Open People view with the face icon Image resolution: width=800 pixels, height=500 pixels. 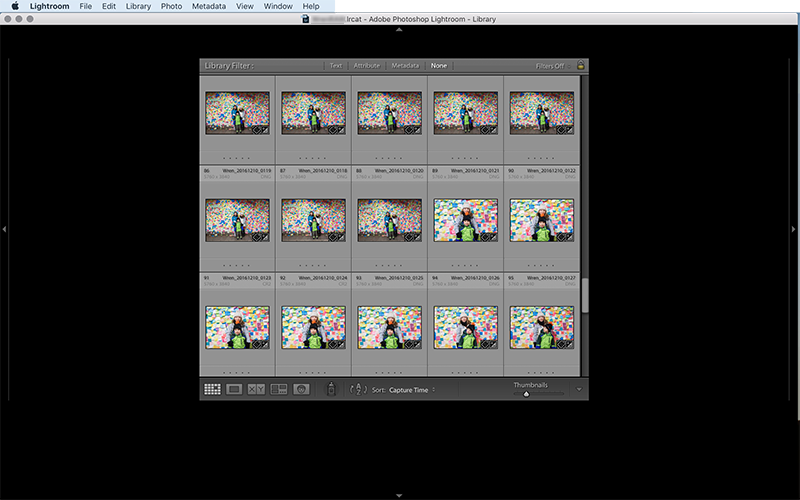tap(301, 389)
